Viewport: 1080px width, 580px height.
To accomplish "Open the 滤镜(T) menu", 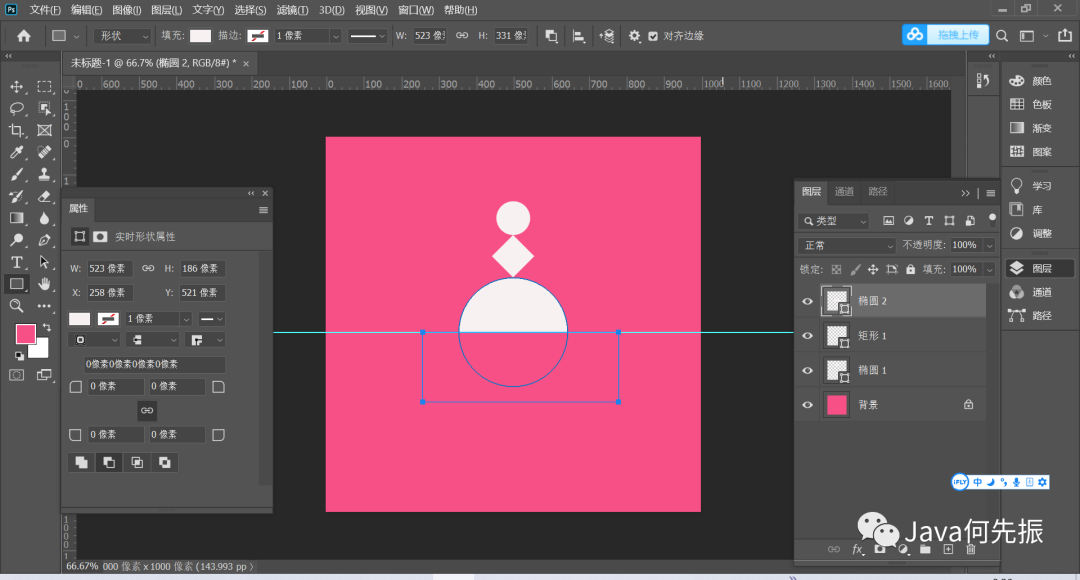I will coord(292,10).
